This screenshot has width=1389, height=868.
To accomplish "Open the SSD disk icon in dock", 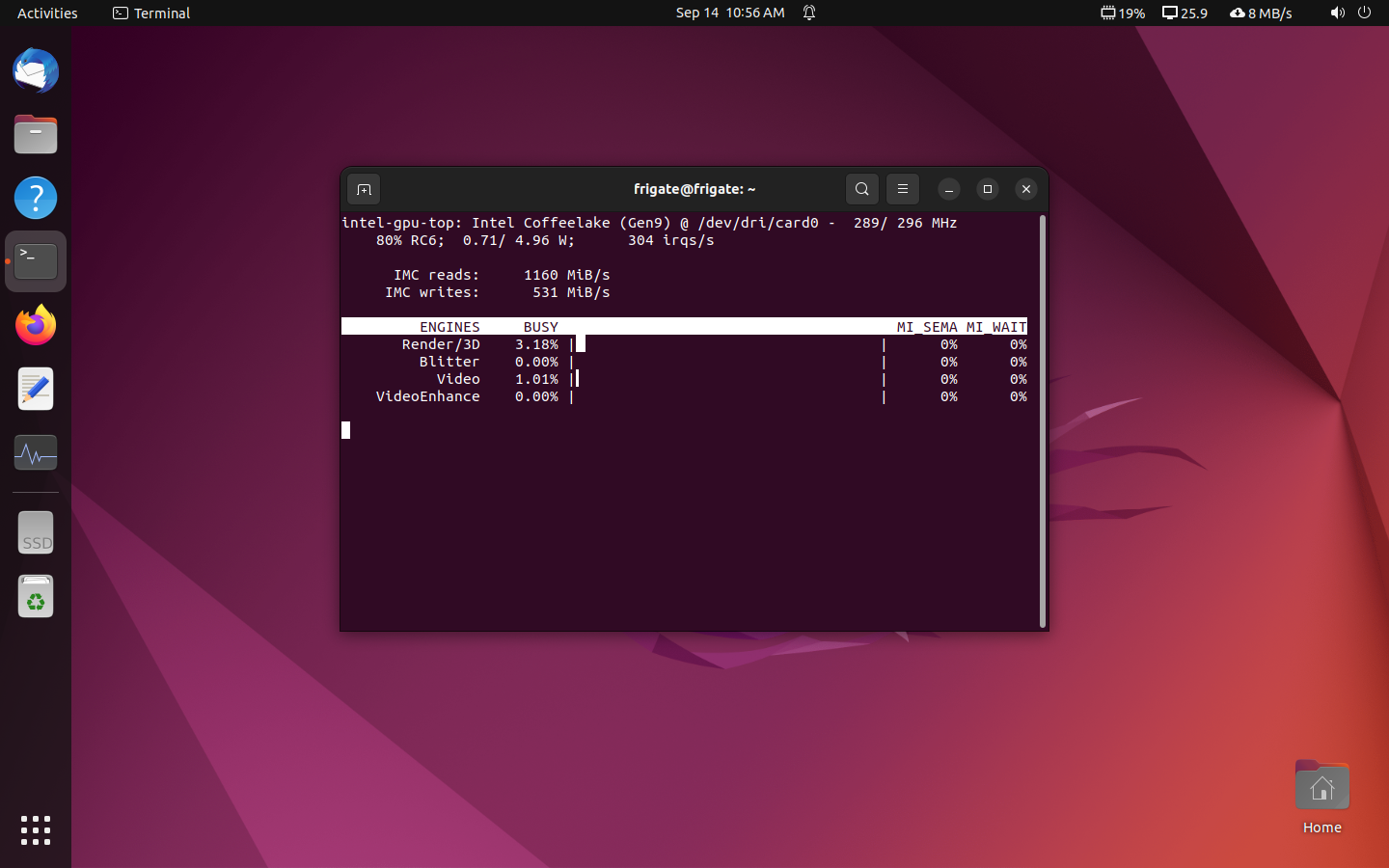I will pyautogui.click(x=35, y=532).
